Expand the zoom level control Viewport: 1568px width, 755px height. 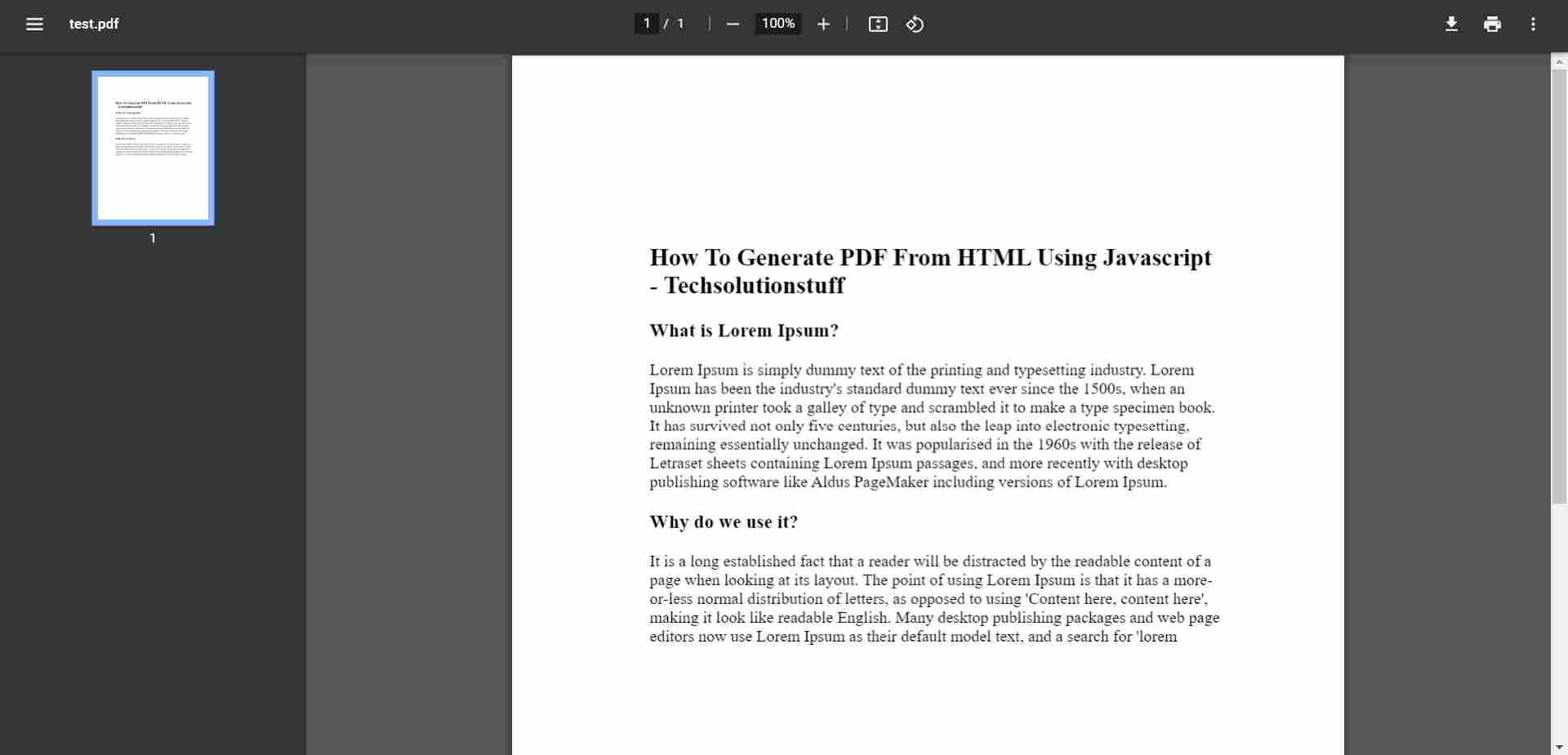[x=777, y=24]
